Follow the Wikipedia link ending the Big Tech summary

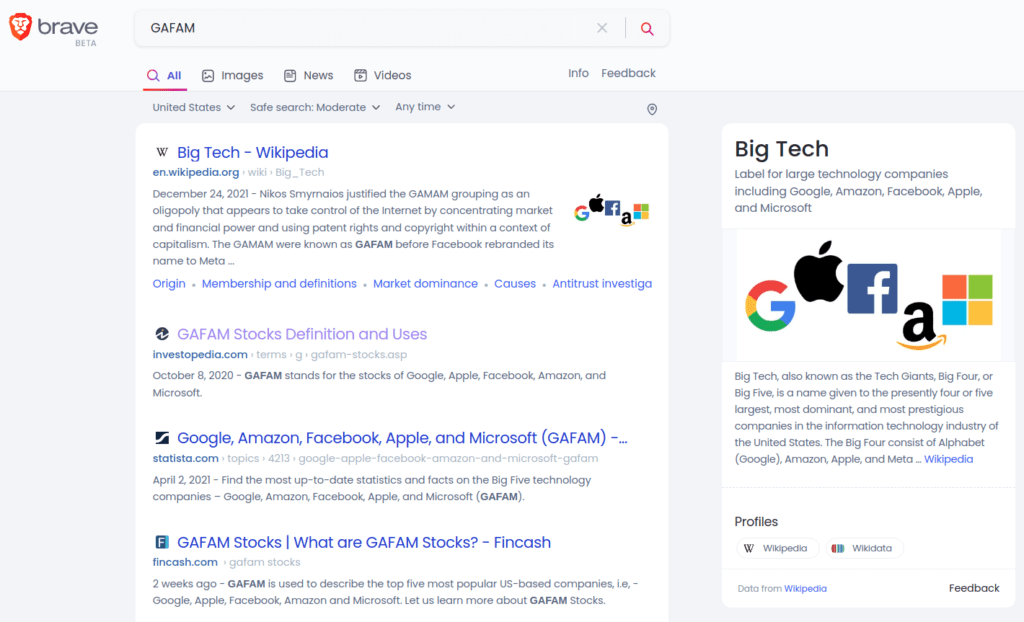[948, 459]
